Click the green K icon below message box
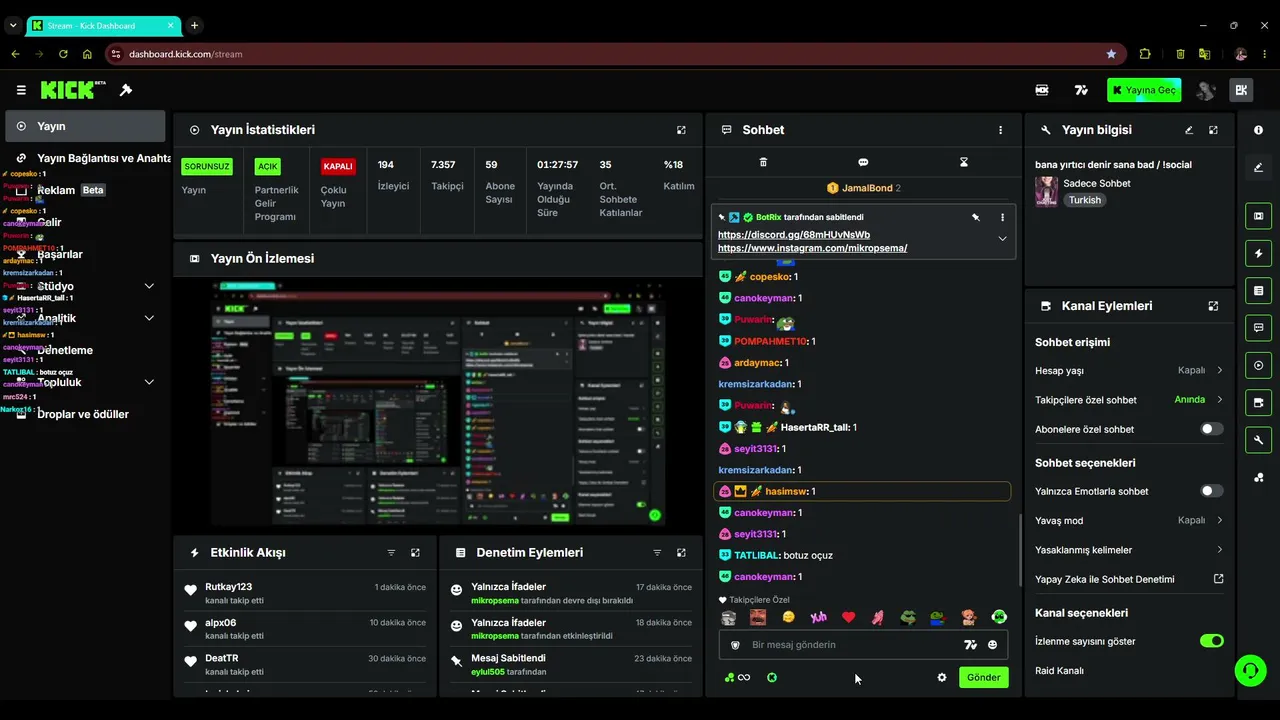Screen dimensions: 1280x720 click(x=772, y=677)
